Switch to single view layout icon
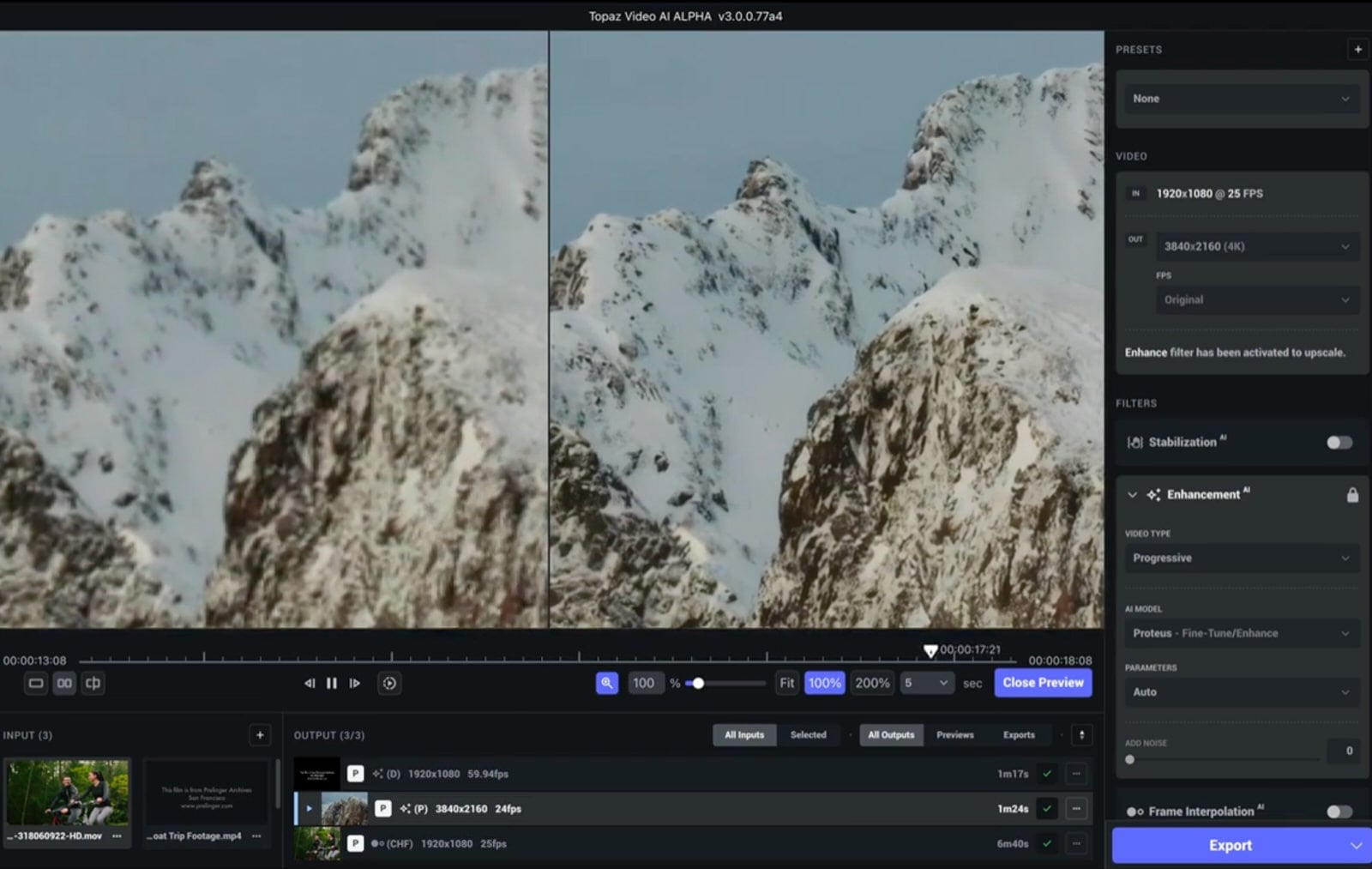 click(x=36, y=684)
